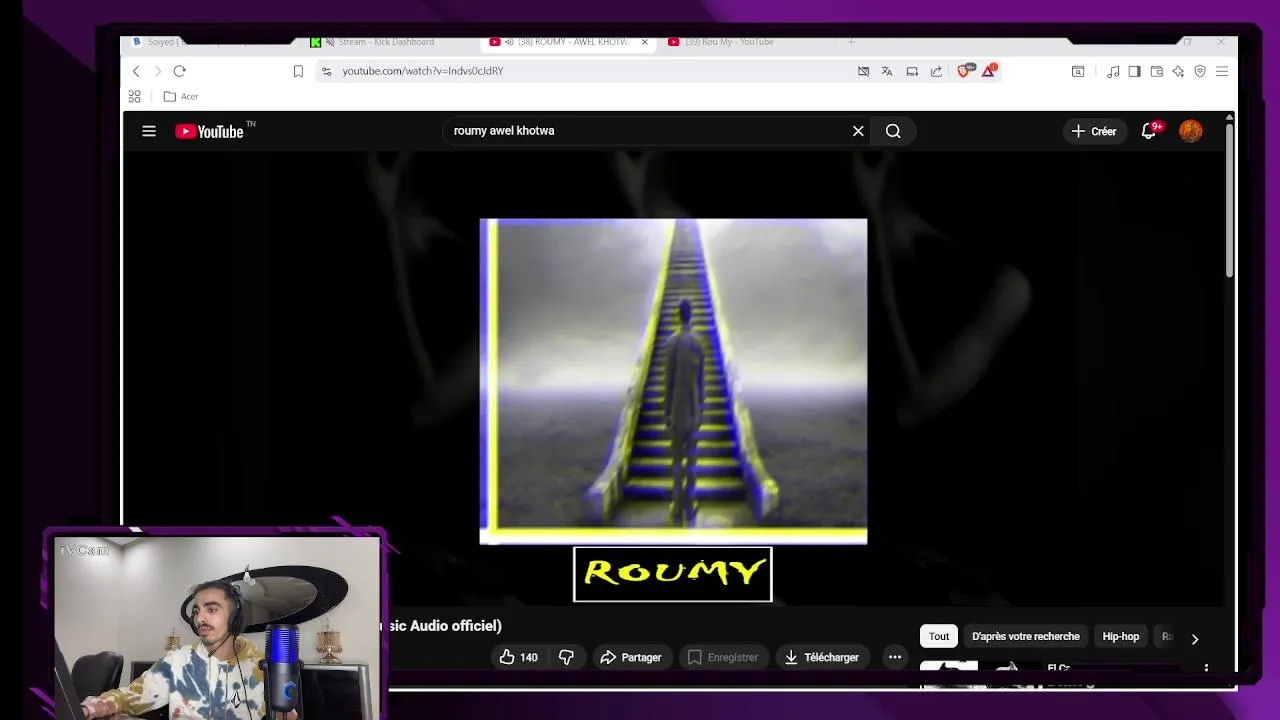Open the Brave VPN shield icon
Image resolution: width=1280 pixels, height=720 pixels.
click(1200, 71)
